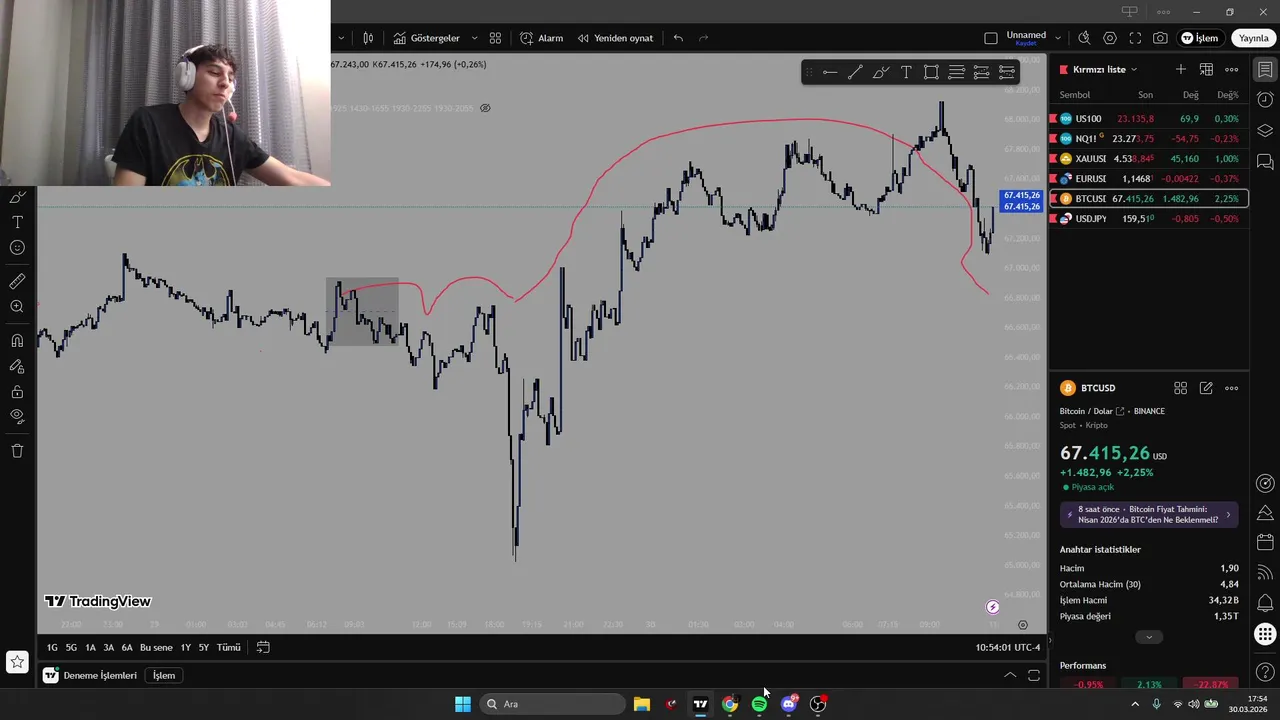1280x720 pixels.
Task: Select the Bu sene range tab
Action: click(x=156, y=648)
